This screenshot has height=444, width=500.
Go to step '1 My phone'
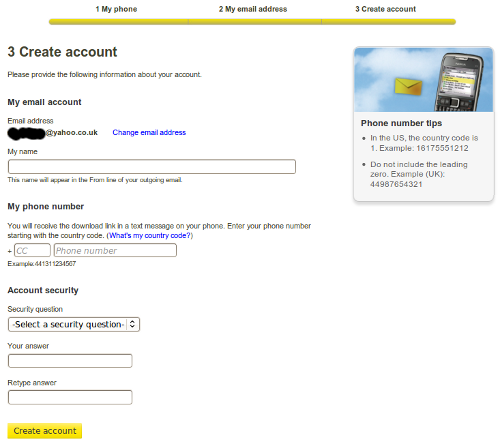pos(116,9)
